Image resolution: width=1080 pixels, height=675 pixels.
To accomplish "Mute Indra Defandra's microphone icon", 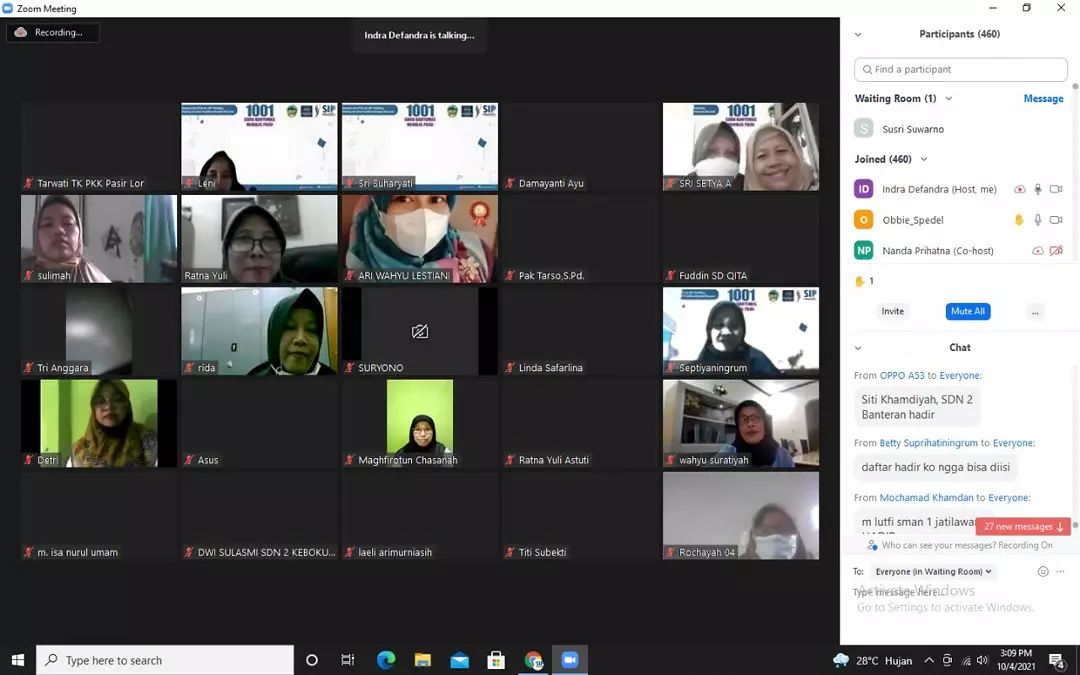I will click(1038, 189).
